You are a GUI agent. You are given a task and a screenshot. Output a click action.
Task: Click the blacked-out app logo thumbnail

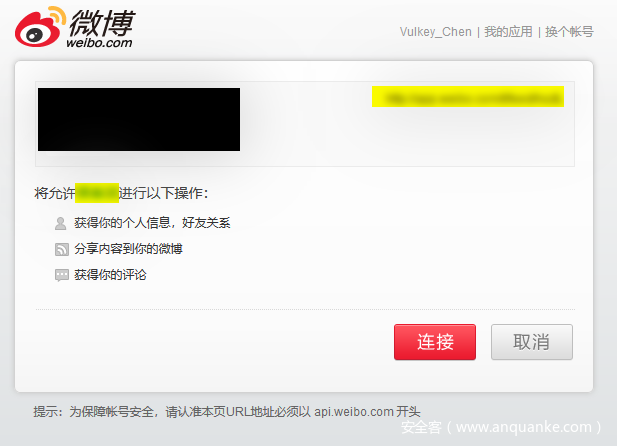point(139,119)
